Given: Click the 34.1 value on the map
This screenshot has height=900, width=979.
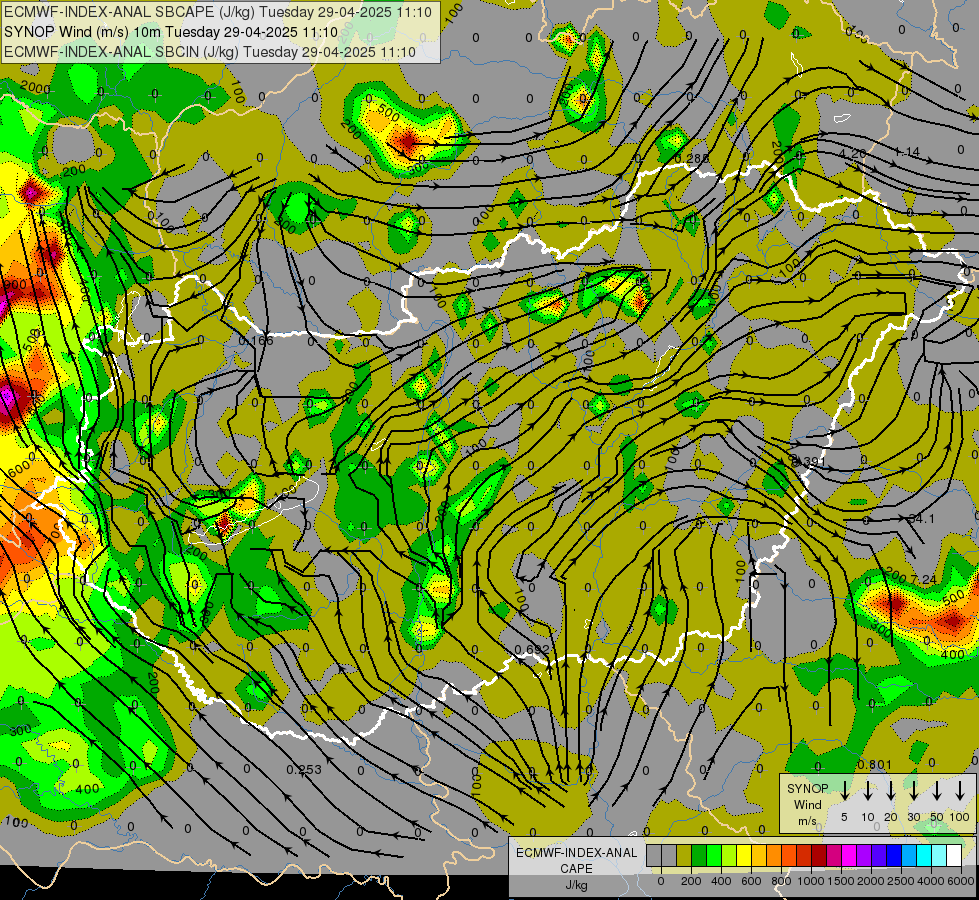Looking at the screenshot, I should point(921,518).
